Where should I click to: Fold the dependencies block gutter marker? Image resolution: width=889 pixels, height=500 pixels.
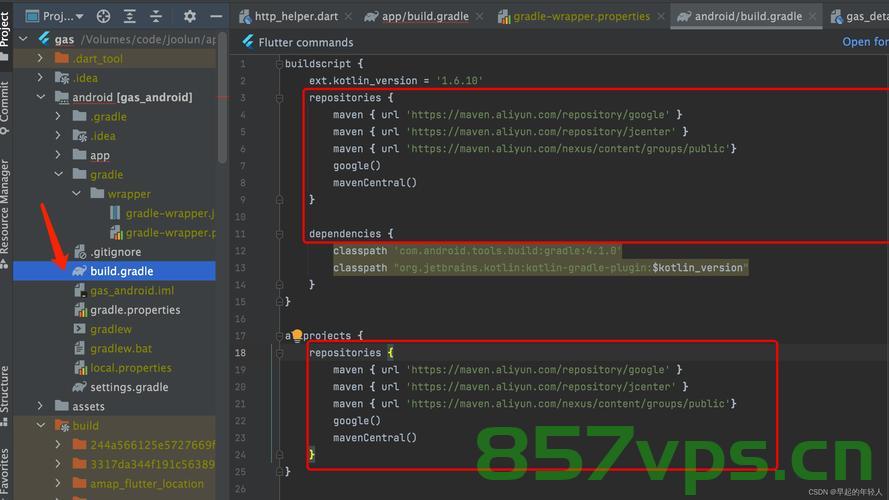279,234
